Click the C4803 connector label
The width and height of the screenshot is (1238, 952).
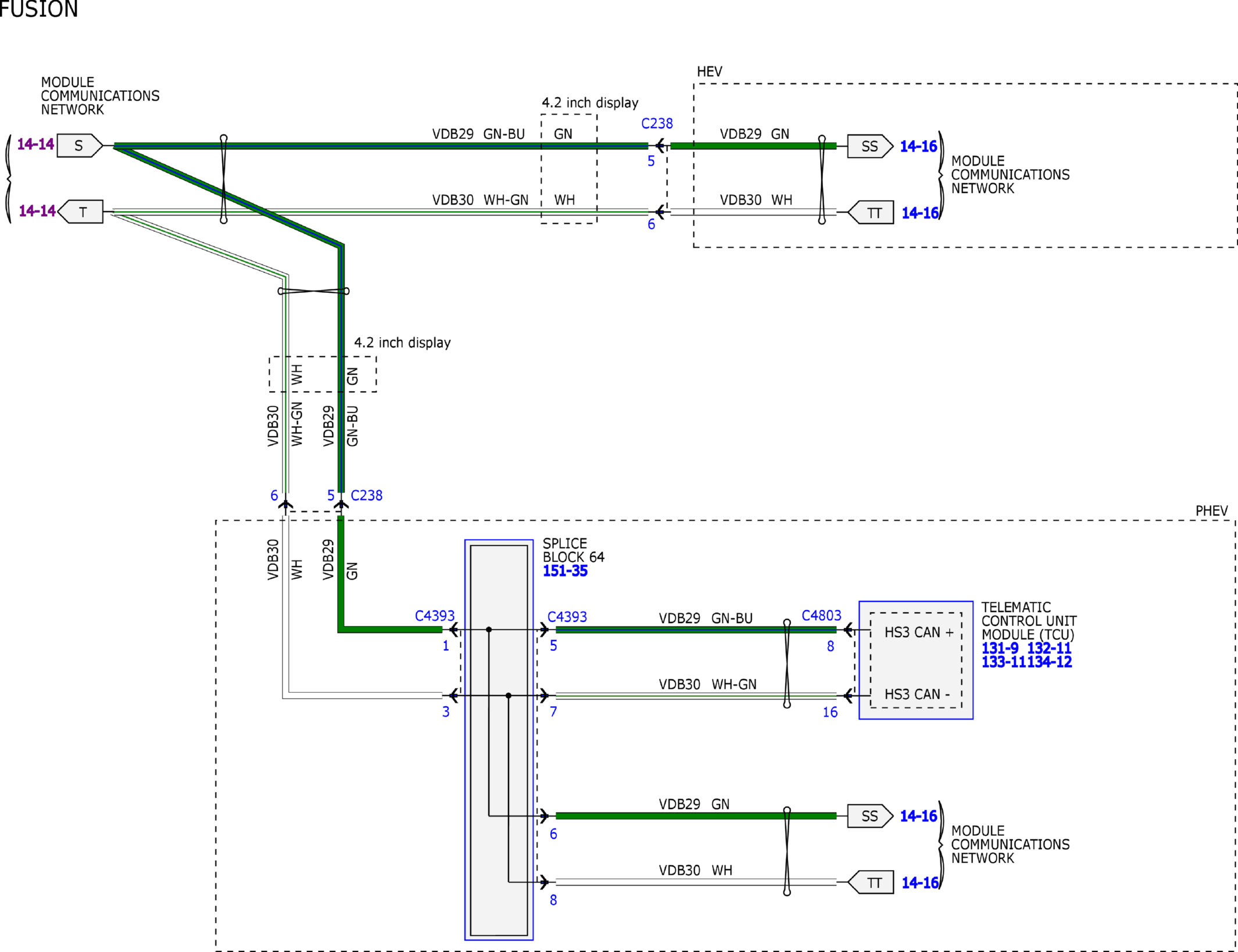pos(821,615)
